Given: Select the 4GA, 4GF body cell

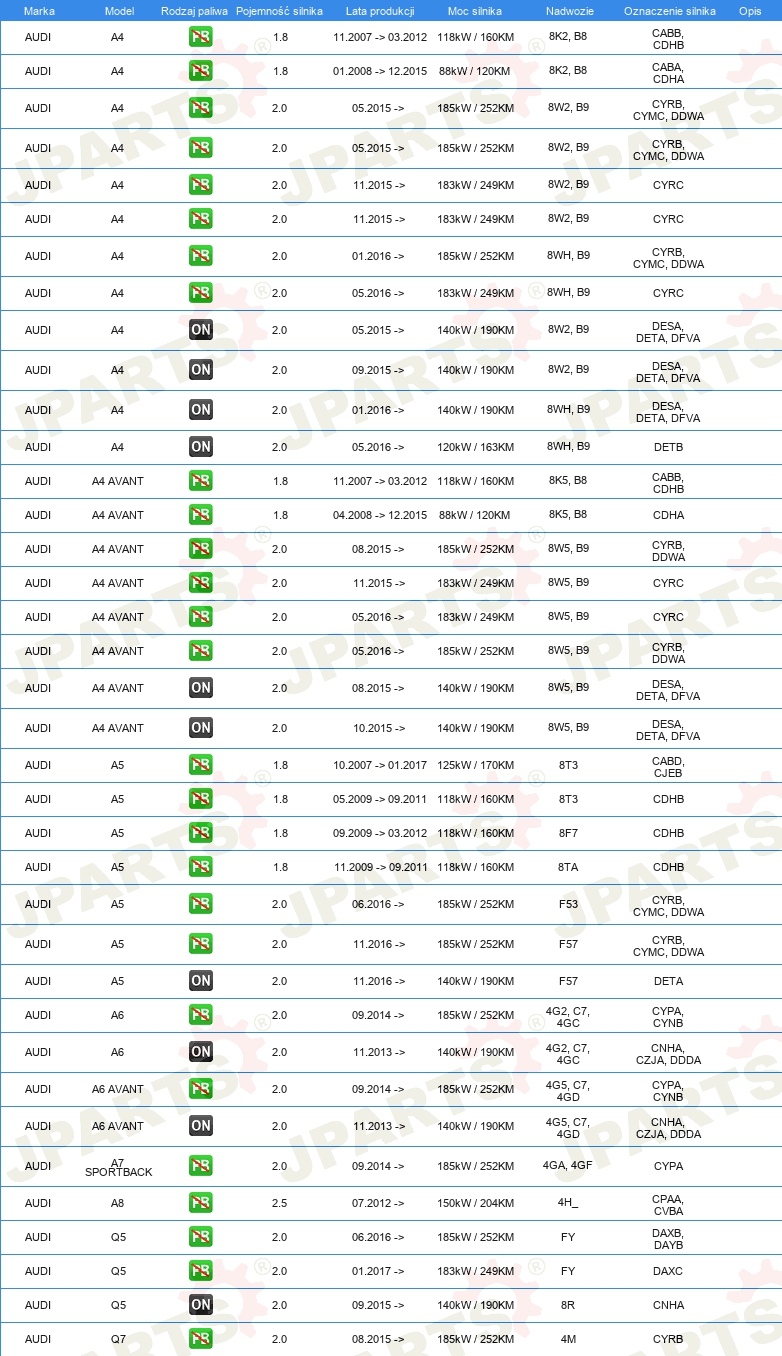Looking at the screenshot, I should pos(568,1166).
